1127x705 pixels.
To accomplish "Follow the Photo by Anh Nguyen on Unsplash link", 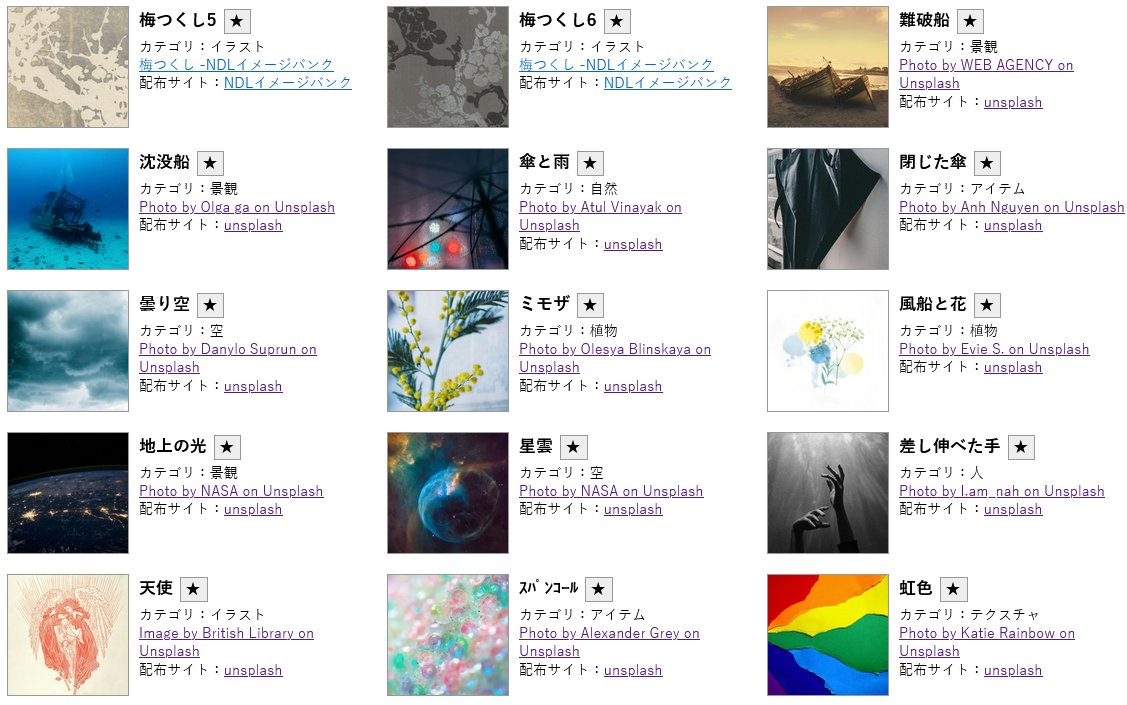I will [x=1012, y=207].
